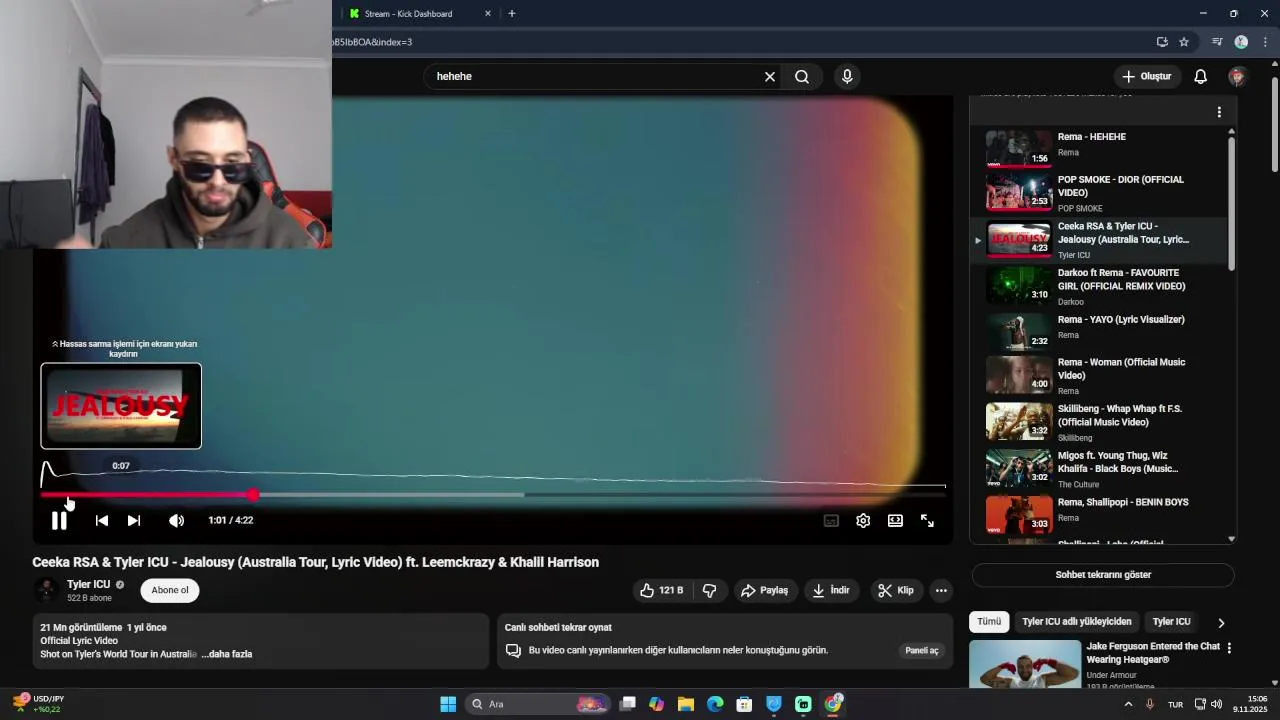Download video with İndir button
This screenshot has height=720, width=1280.
[830, 590]
